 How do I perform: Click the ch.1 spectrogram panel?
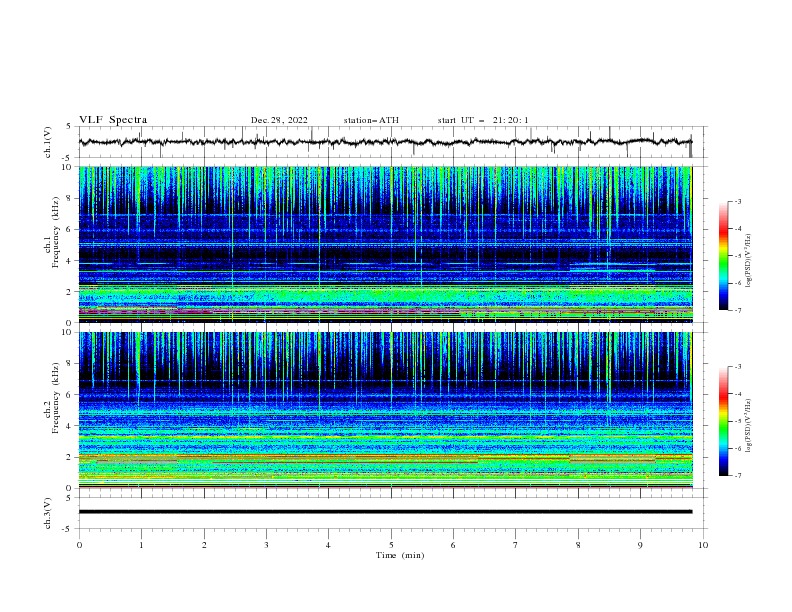tap(386, 244)
